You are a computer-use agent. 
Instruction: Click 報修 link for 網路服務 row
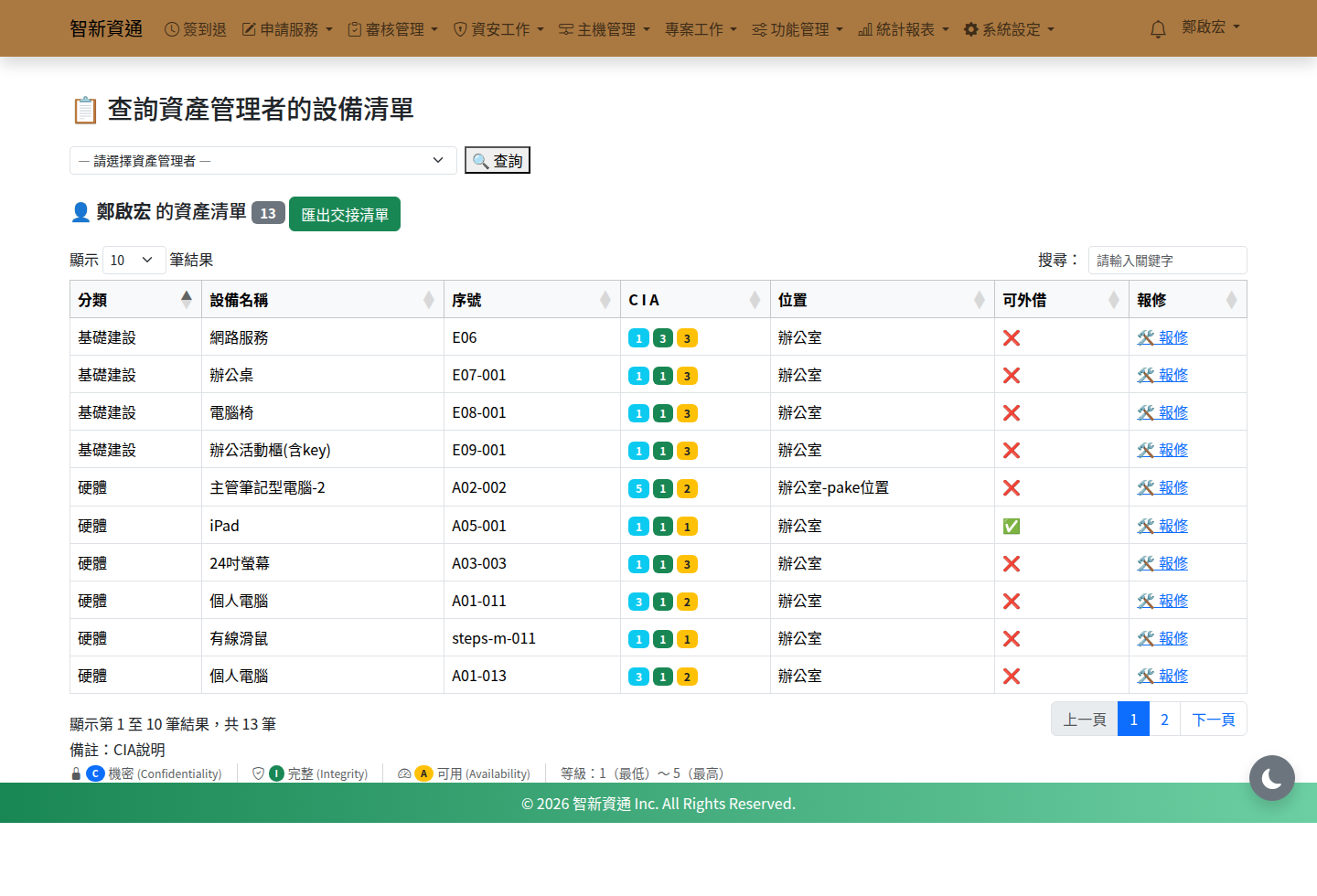pos(1162,338)
